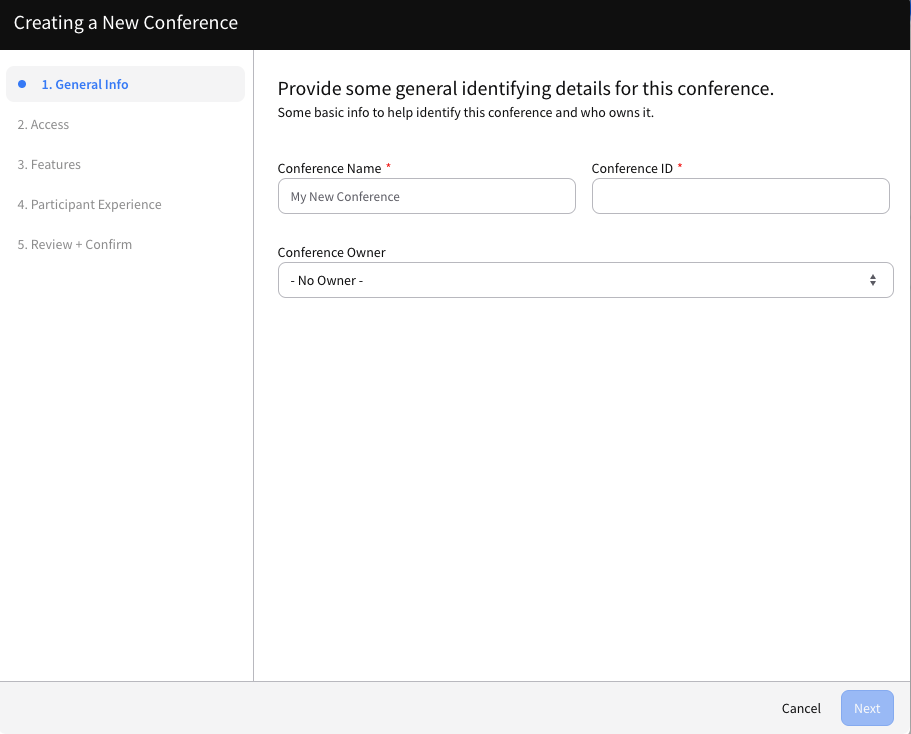Cancel the new conference wizard
The width and height of the screenshot is (911, 734).
click(x=801, y=708)
